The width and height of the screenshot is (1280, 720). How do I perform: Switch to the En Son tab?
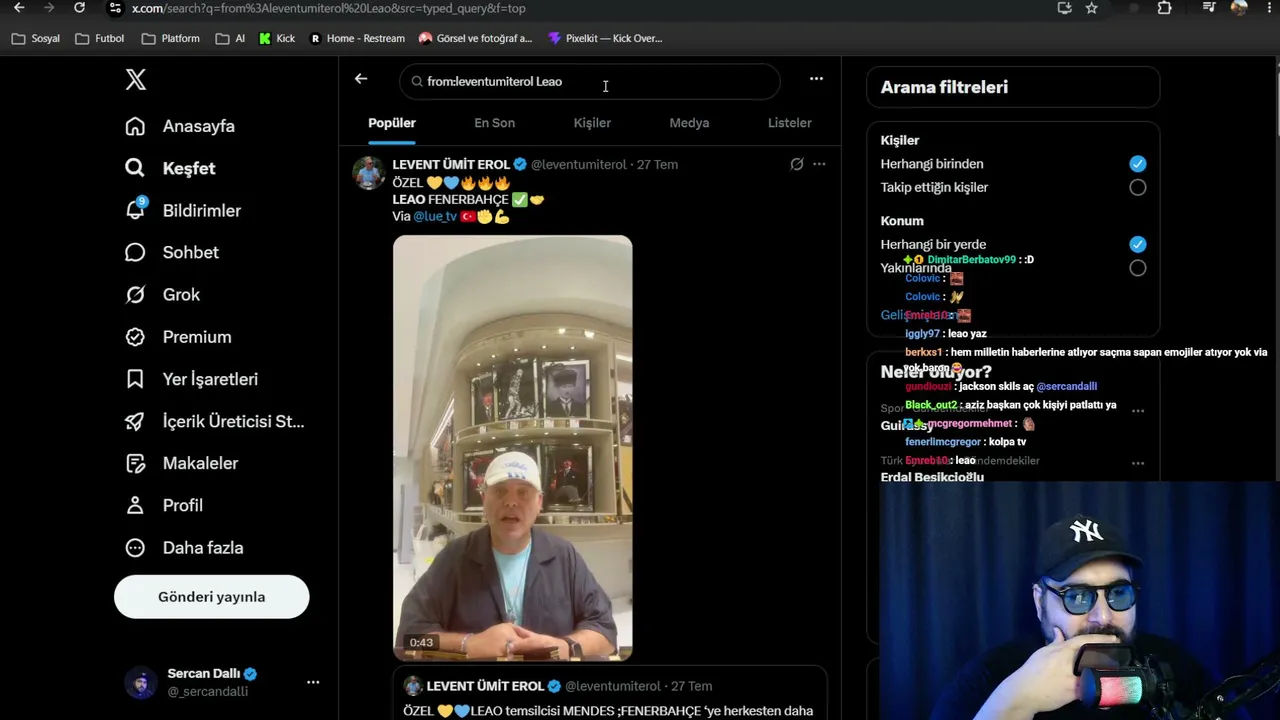coord(495,123)
